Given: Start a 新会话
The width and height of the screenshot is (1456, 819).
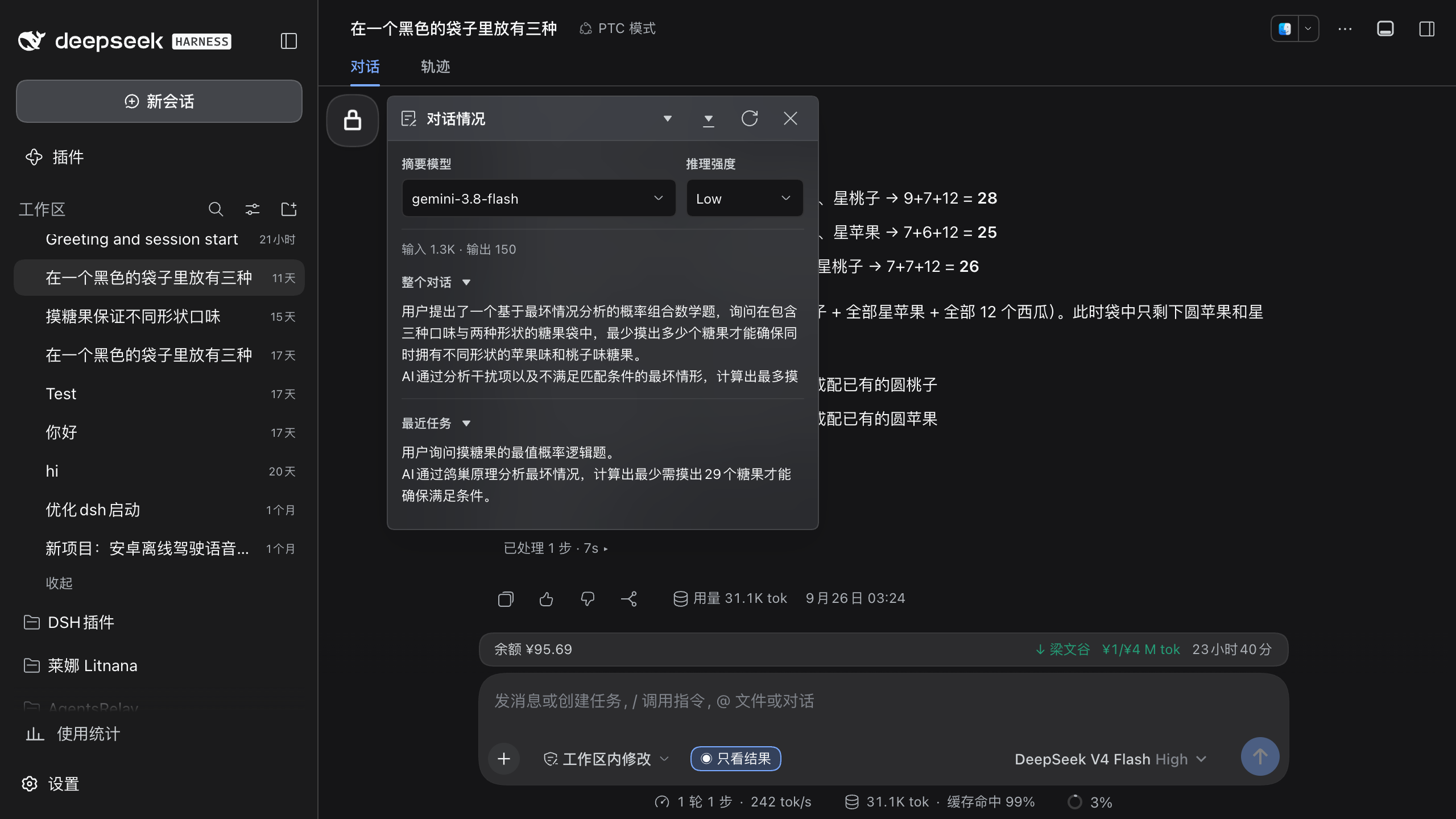Looking at the screenshot, I should pos(159,101).
